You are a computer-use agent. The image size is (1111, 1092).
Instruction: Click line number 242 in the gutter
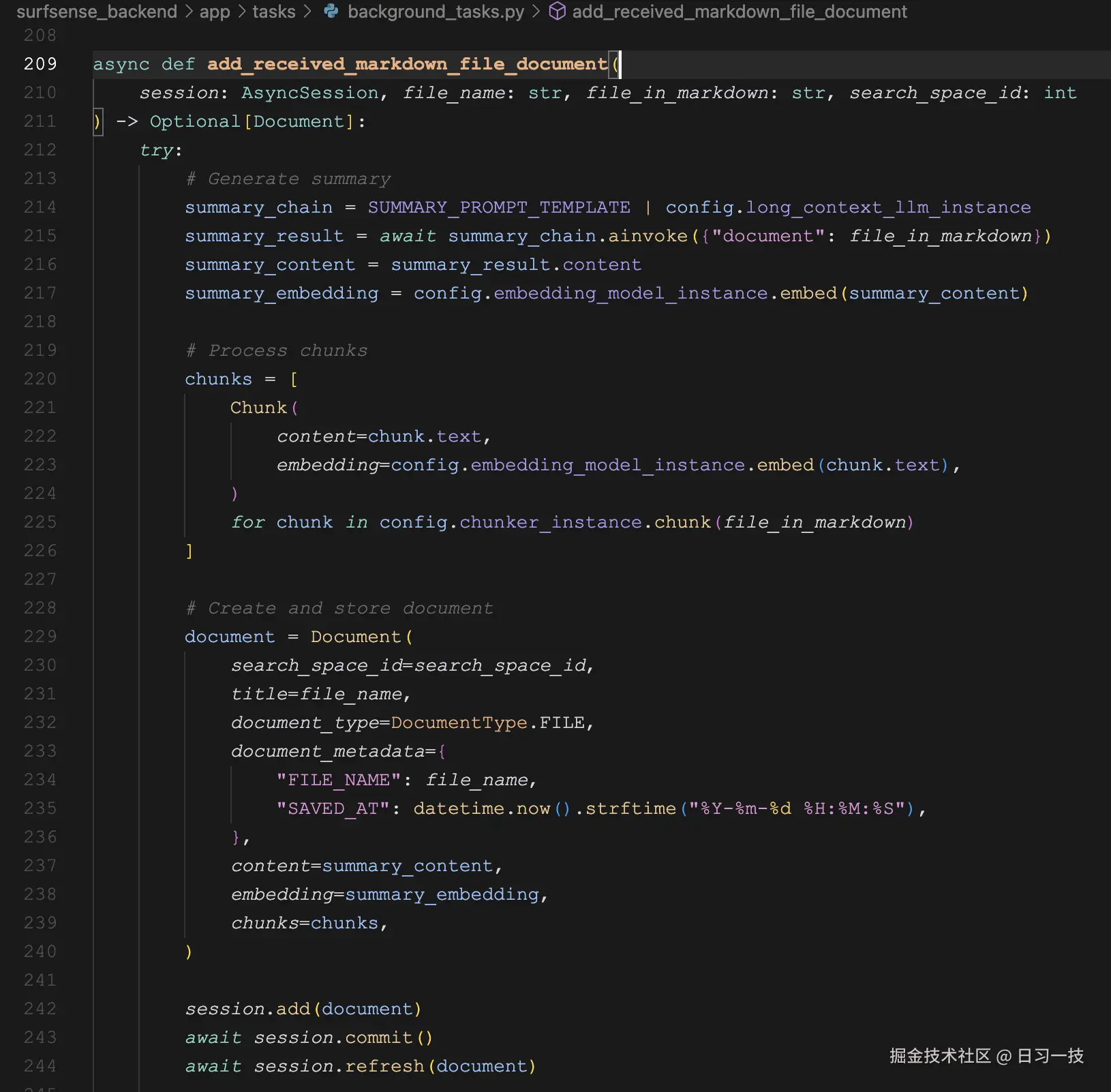[40, 1009]
